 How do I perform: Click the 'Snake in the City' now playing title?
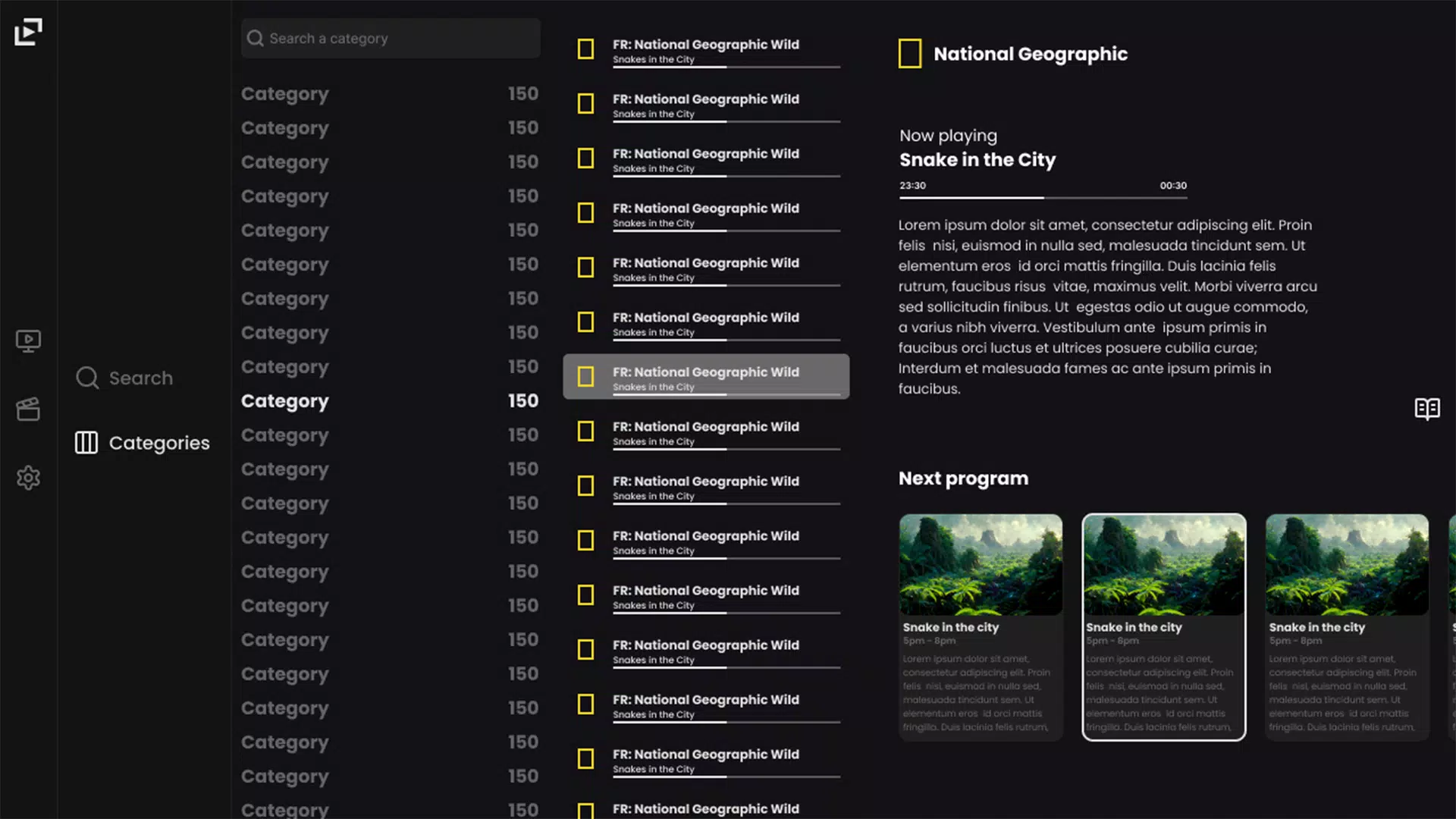977,160
